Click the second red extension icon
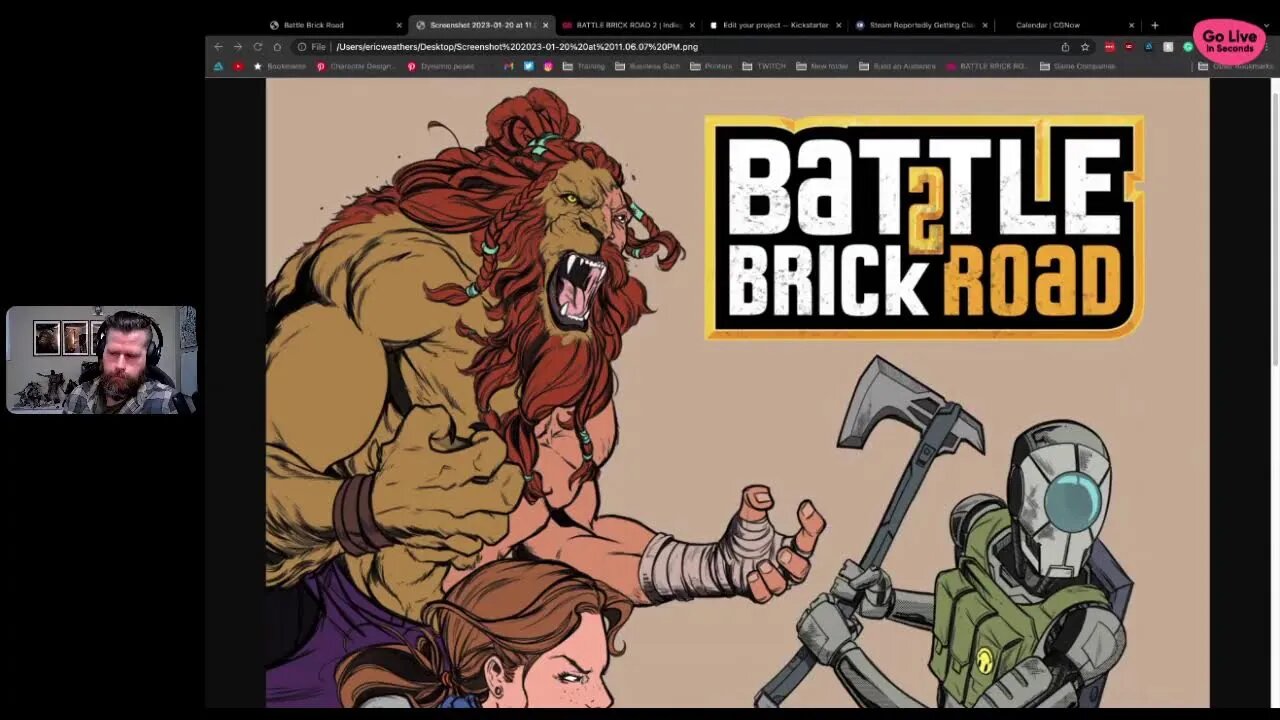This screenshot has width=1280, height=720. click(1129, 47)
